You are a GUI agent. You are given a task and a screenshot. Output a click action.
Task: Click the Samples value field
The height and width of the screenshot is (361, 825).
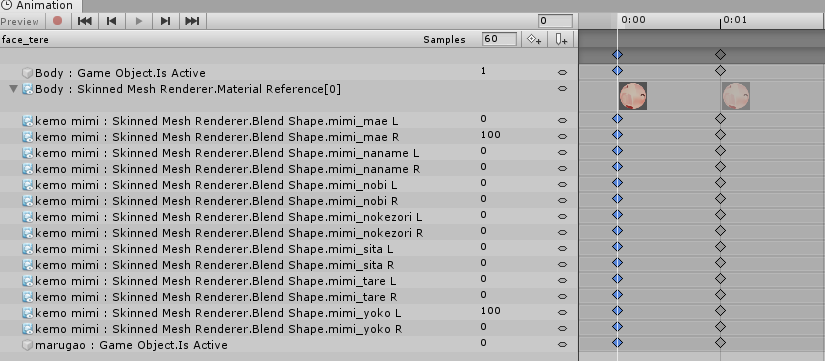click(499, 39)
